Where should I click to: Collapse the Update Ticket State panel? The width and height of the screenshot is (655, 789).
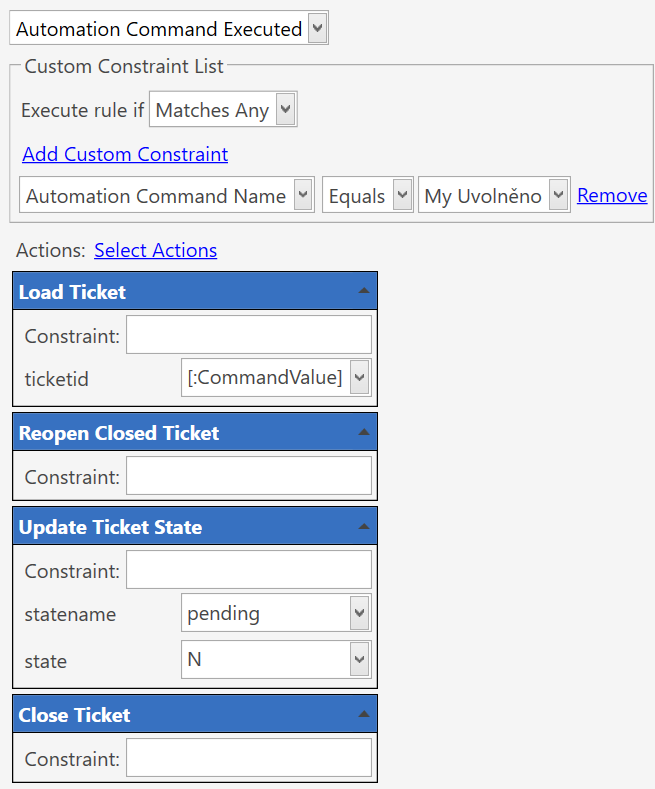click(x=364, y=526)
